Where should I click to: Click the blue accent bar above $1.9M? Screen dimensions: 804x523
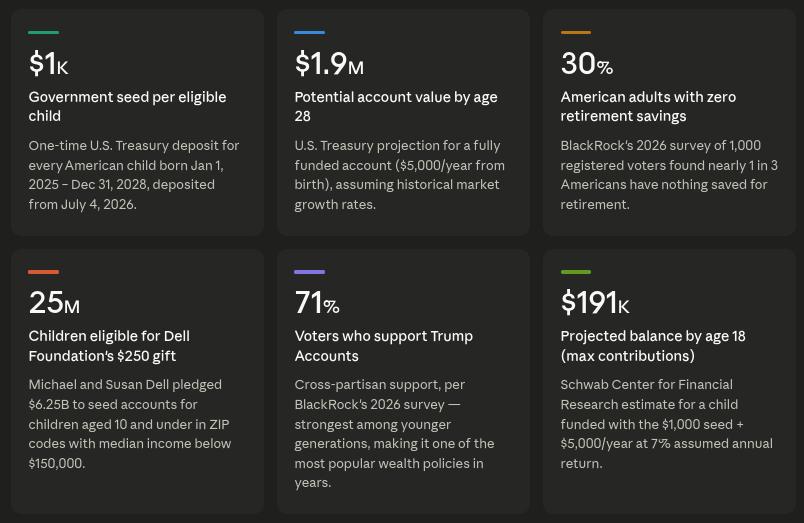coord(309,33)
